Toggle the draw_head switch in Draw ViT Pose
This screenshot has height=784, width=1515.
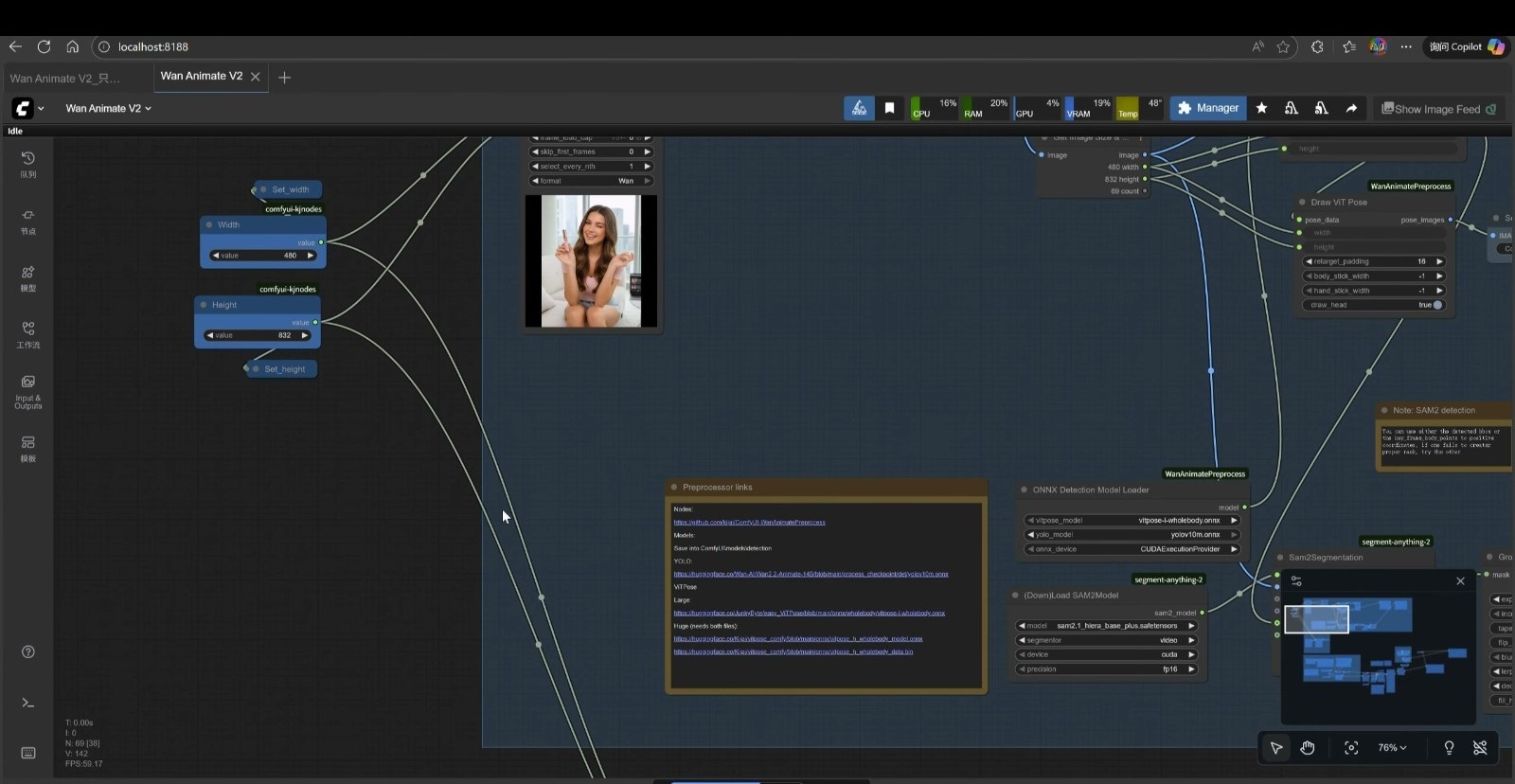pyautogui.click(x=1436, y=305)
